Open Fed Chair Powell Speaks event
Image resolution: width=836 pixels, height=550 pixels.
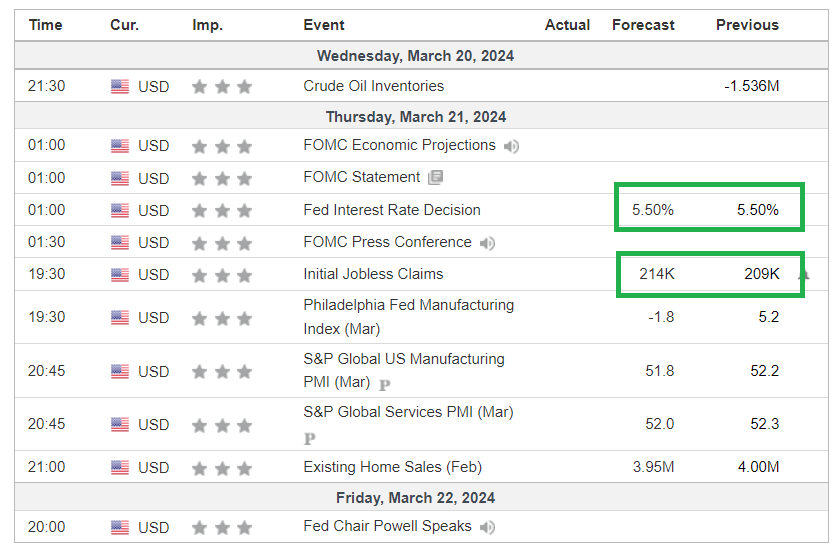387,526
